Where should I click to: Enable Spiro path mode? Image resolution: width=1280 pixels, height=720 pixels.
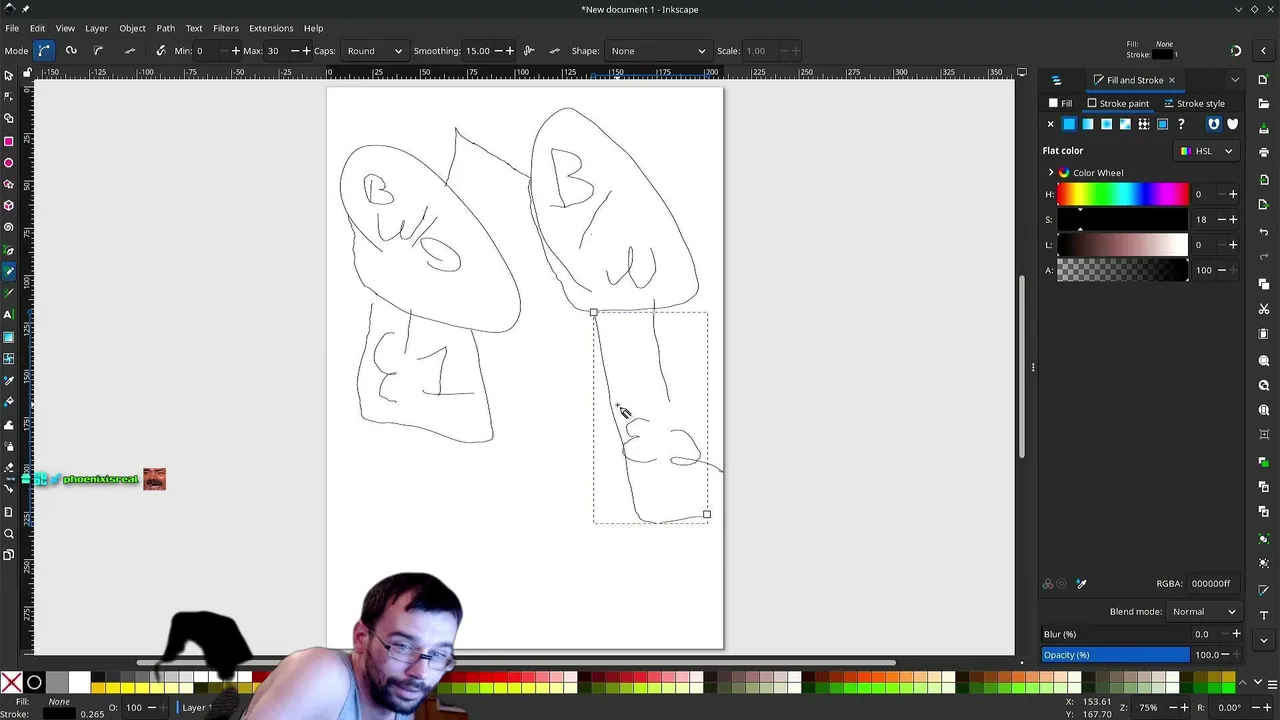tap(71, 51)
